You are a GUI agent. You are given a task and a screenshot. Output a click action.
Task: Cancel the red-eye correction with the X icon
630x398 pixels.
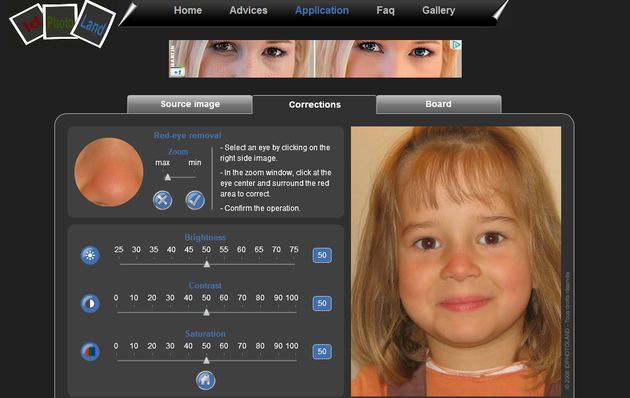point(163,200)
